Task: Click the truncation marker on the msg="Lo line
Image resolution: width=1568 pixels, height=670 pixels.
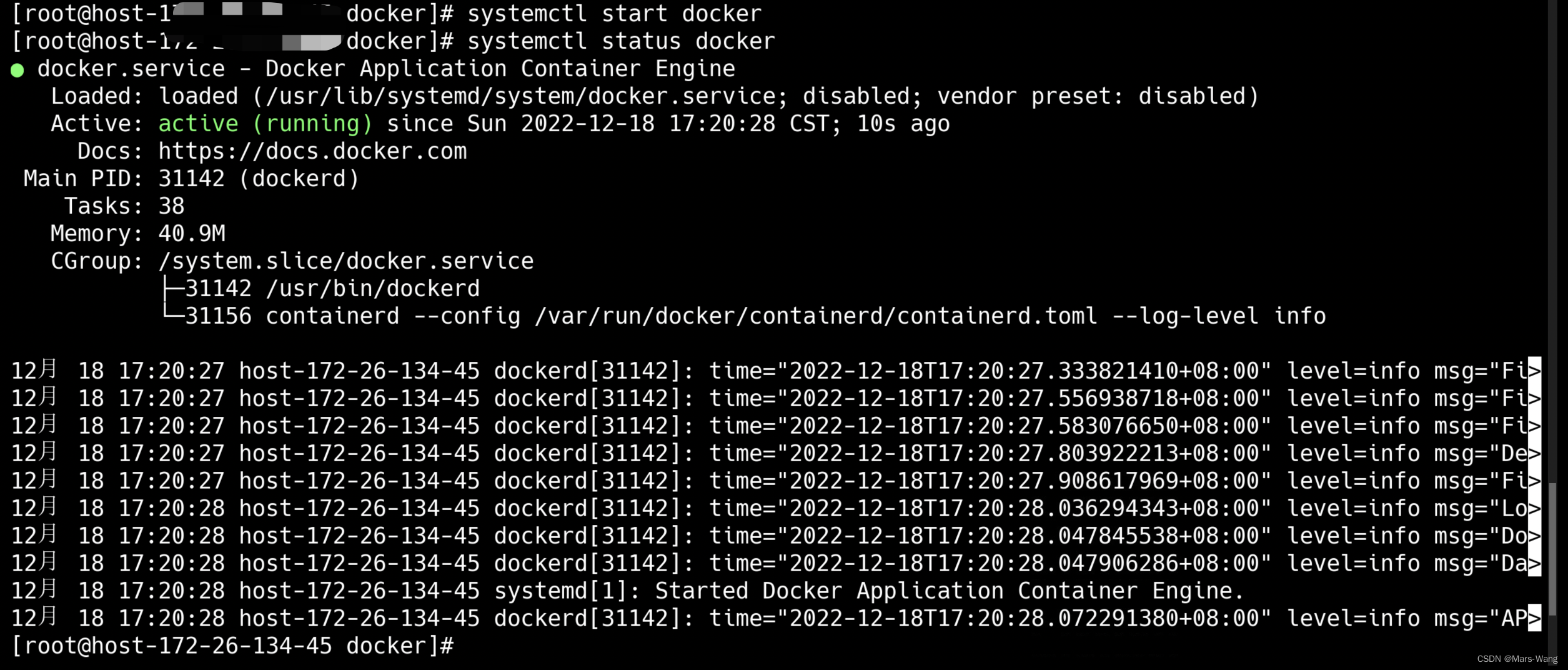Action: pyautogui.click(x=1534, y=508)
